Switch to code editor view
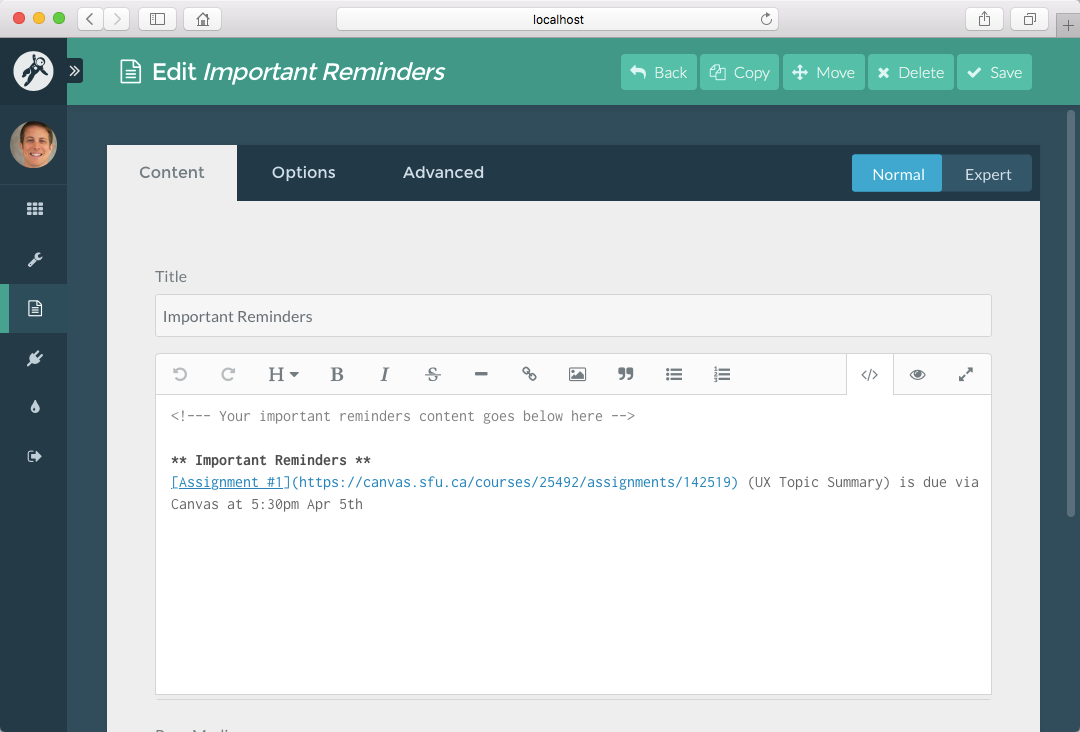 pos(869,375)
